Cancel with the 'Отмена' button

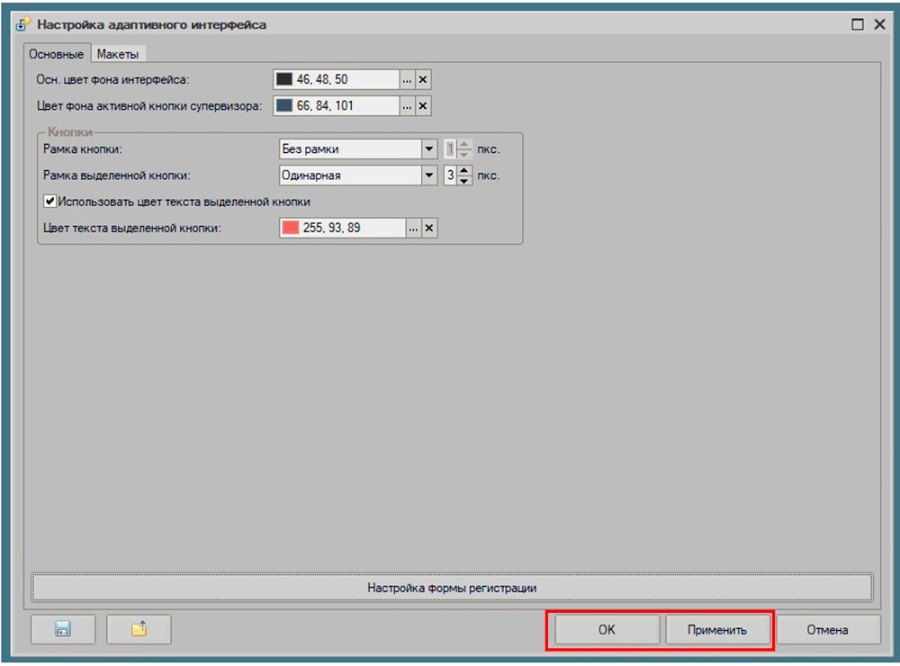(828, 629)
